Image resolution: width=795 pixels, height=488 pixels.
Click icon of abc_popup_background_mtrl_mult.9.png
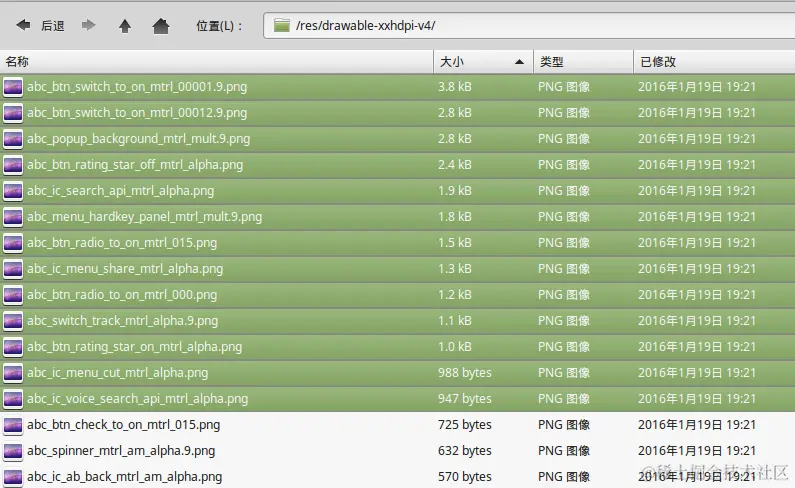pos(13,139)
